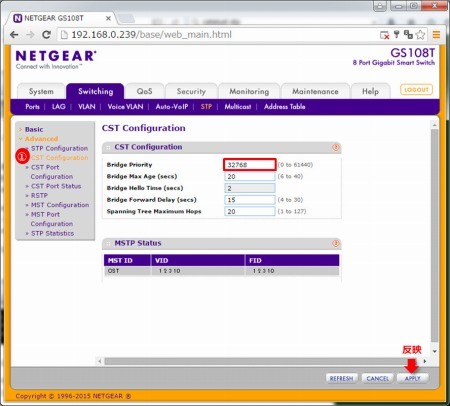This screenshot has width=450, height=406.
Task: Click the Bridge Max Age field
Action: 250,176
